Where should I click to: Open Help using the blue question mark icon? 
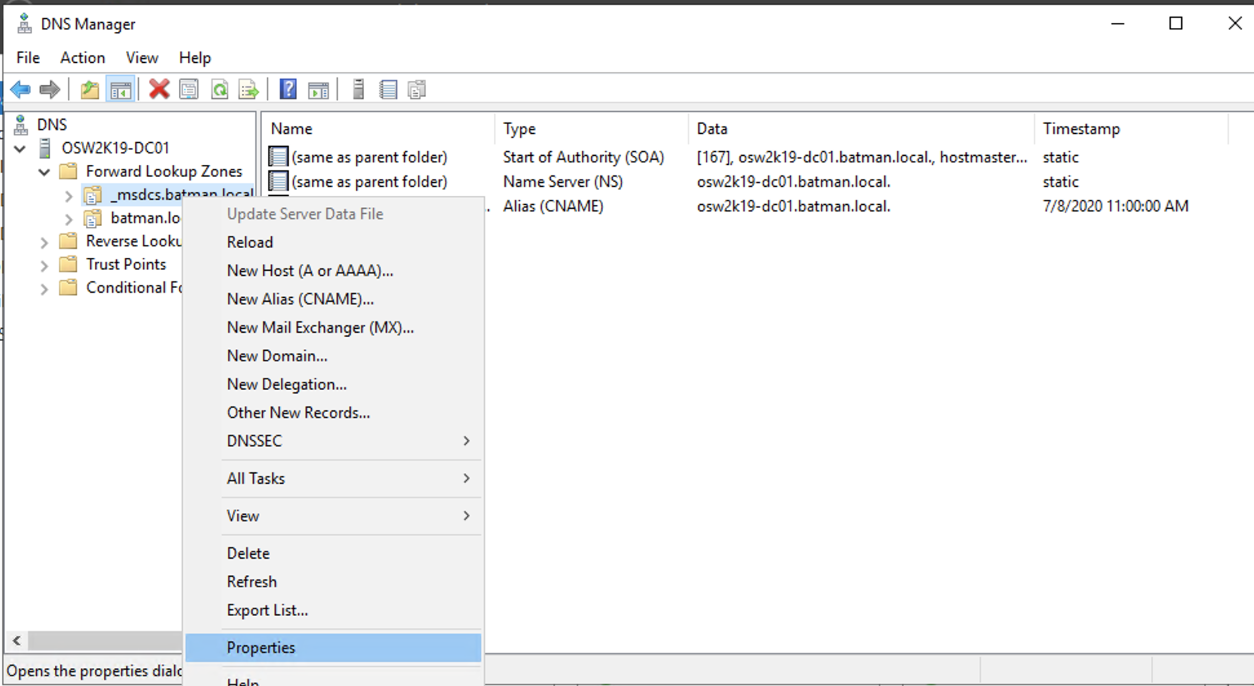pos(286,89)
